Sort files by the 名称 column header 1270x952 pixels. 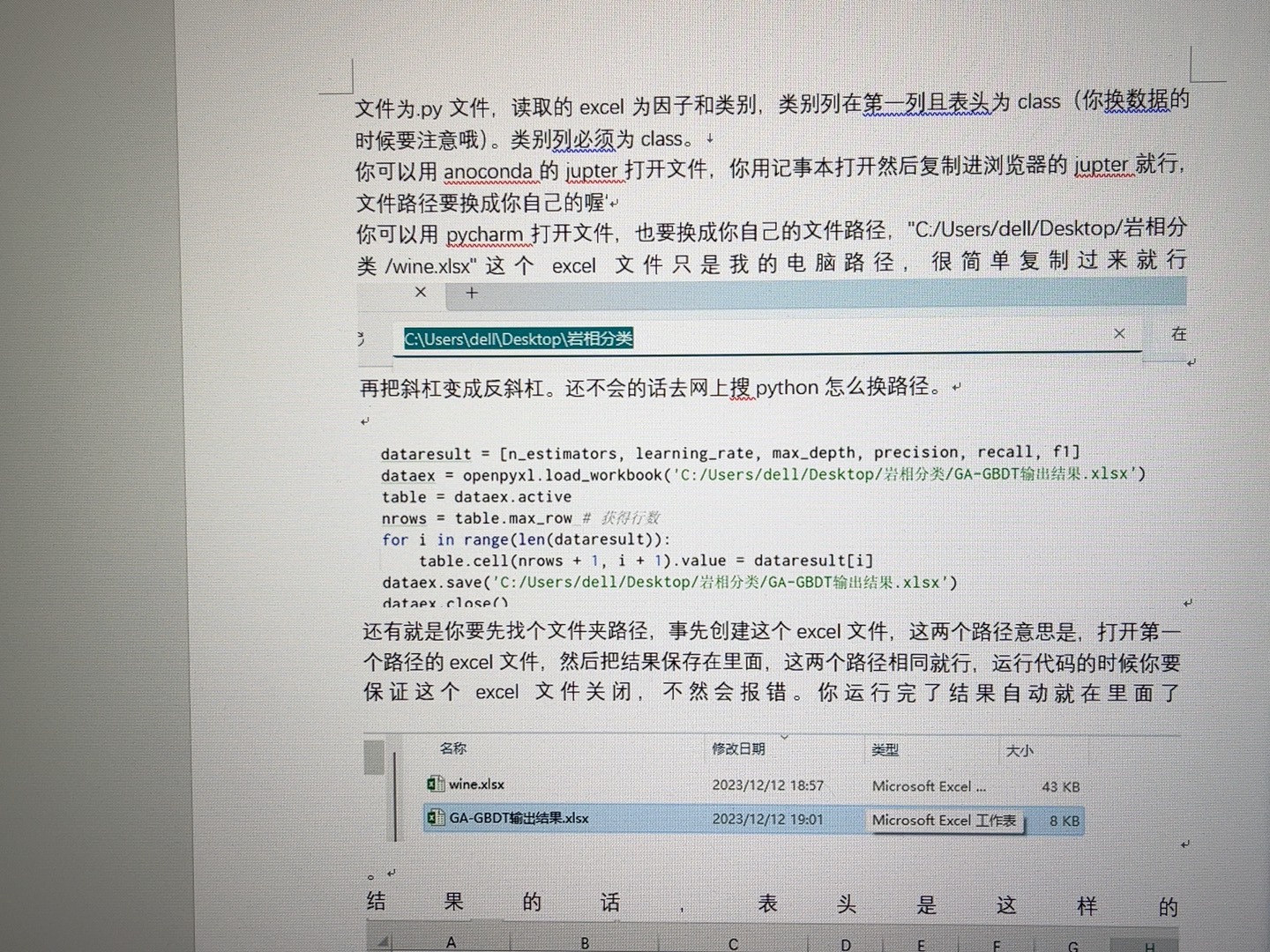[x=452, y=748]
